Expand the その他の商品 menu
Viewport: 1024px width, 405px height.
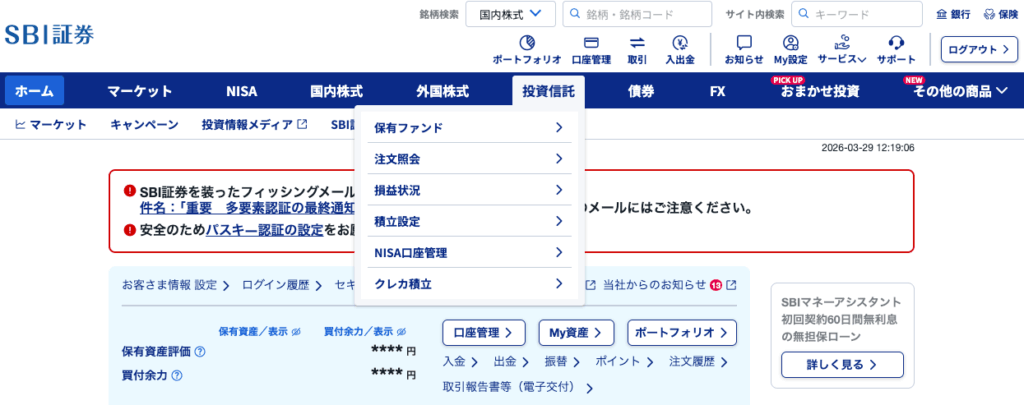click(960, 91)
